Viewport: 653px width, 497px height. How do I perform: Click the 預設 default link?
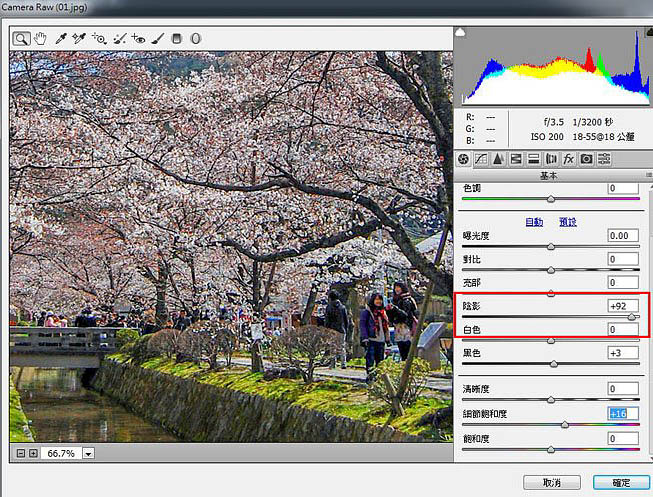(x=568, y=222)
